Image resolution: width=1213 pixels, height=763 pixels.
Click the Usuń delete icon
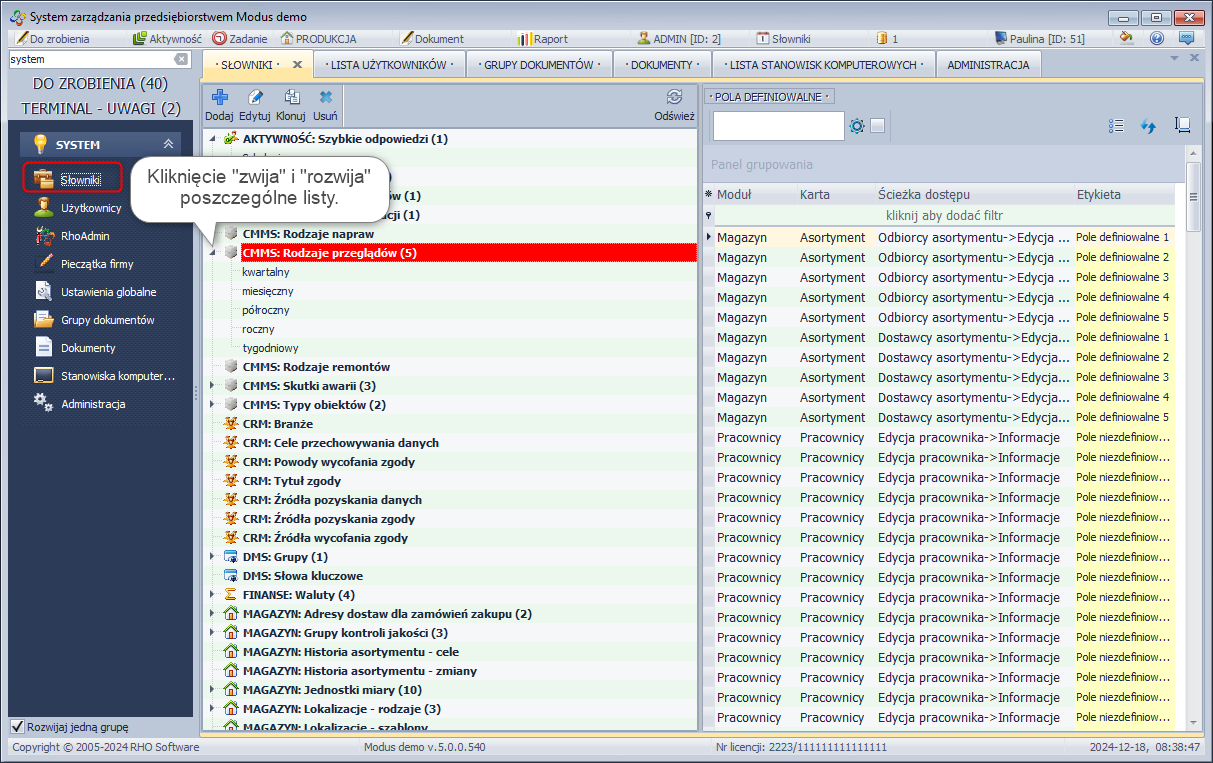(325, 98)
